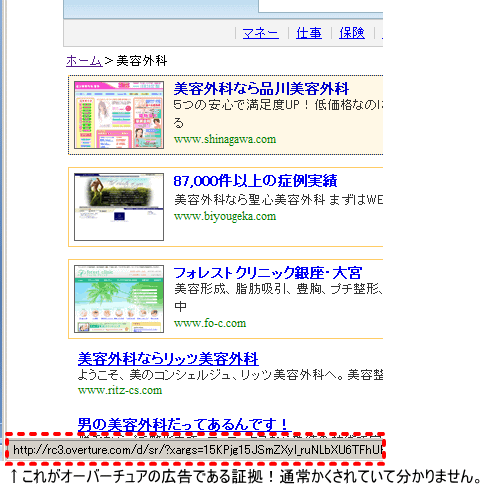Open 男の美容外科だってあるんです！ link

pyautogui.click(x=184, y=424)
